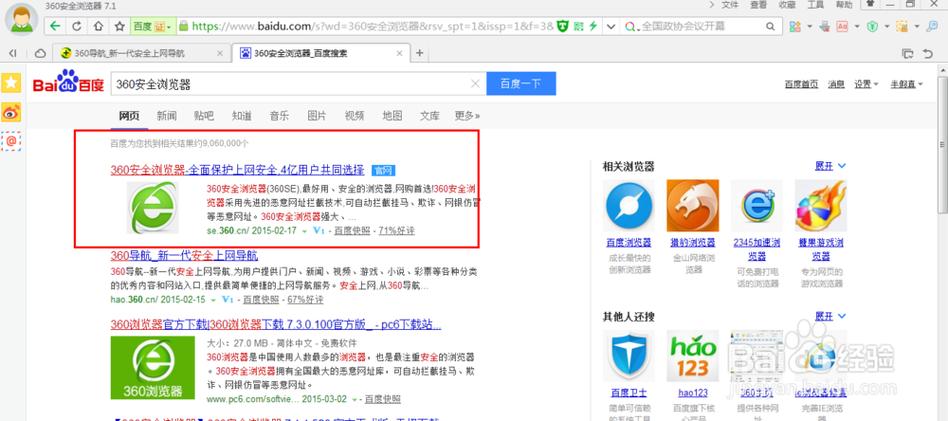Open the extensions apps icon in toolbar
Screen dimensions: 948x421
click(x=795, y=26)
